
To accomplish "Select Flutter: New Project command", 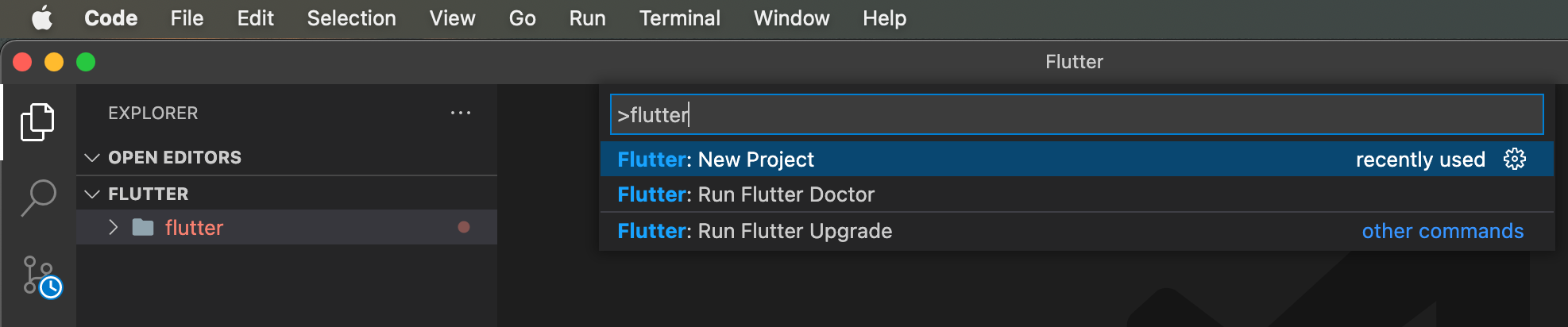I will 715,160.
